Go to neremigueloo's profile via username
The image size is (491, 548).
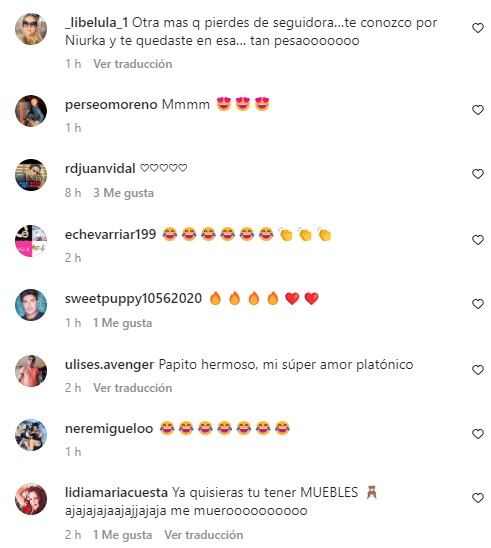(x=109, y=428)
